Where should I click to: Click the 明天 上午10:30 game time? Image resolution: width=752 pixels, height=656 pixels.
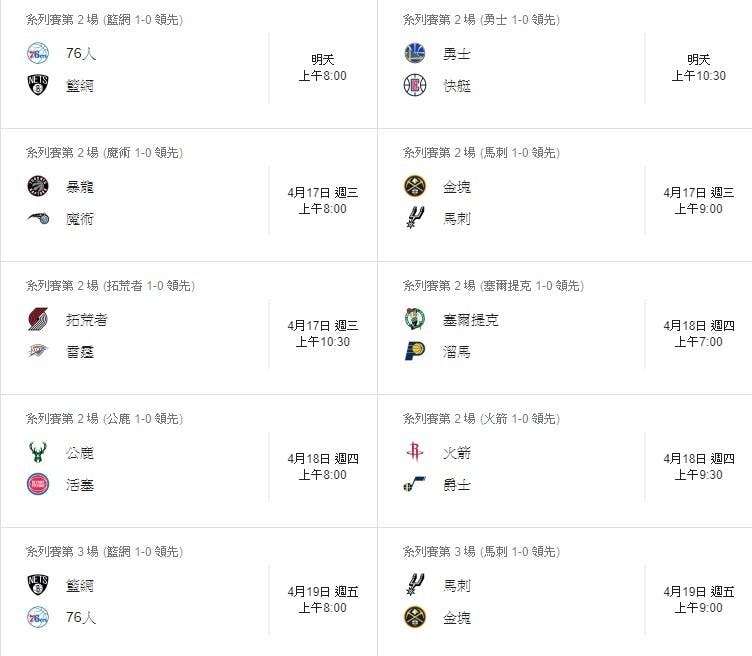(x=698, y=68)
